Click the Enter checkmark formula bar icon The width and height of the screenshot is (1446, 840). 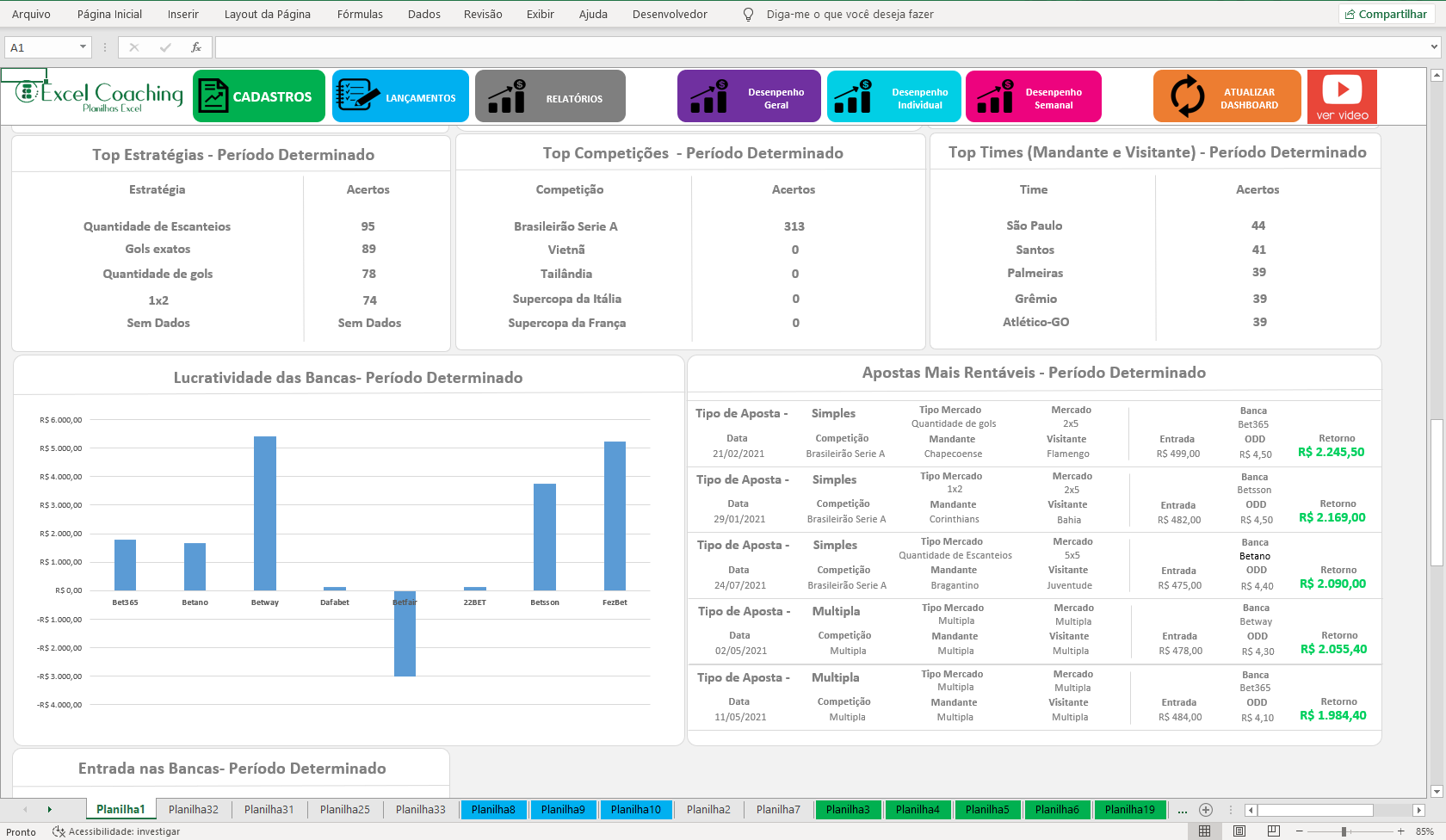pyautogui.click(x=165, y=47)
